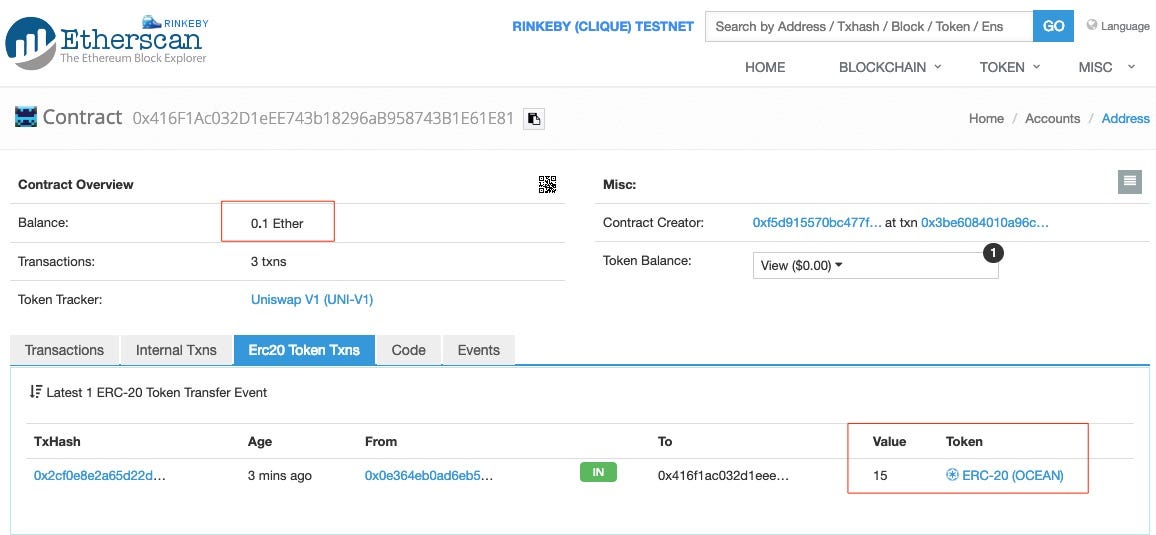Viewport: 1156px width, 535px height.
Task: Click the Accounts breadcrumb link
Action: coord(1052,119)
